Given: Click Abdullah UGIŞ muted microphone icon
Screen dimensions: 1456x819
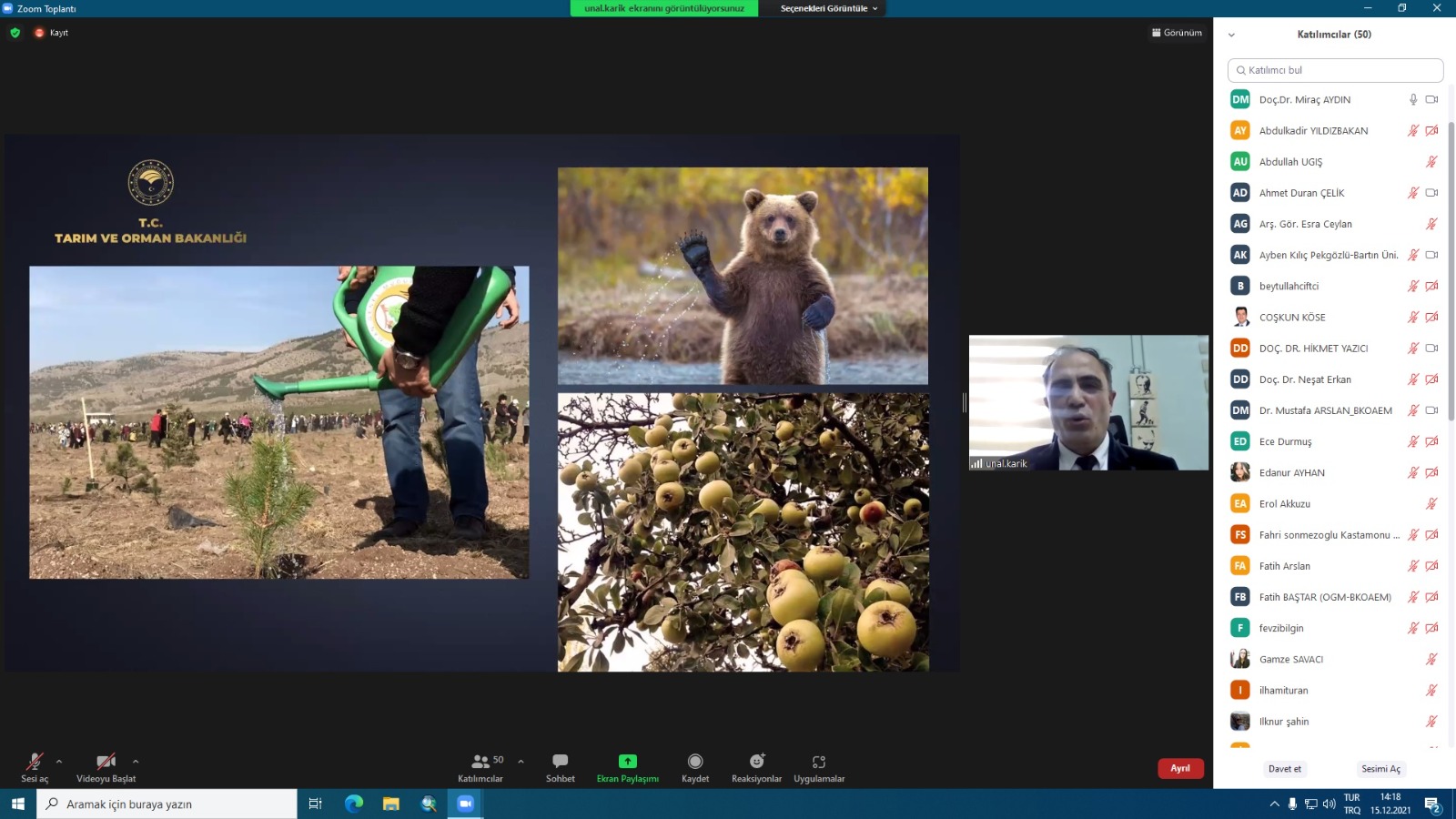Looking at the screenshot, I should click(x=1431, y=162).
